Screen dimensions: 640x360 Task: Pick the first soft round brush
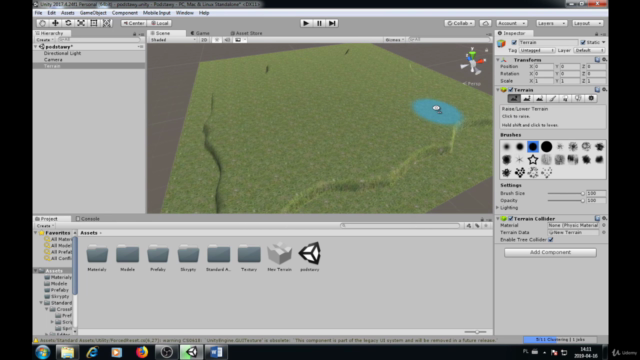[507, 147]
